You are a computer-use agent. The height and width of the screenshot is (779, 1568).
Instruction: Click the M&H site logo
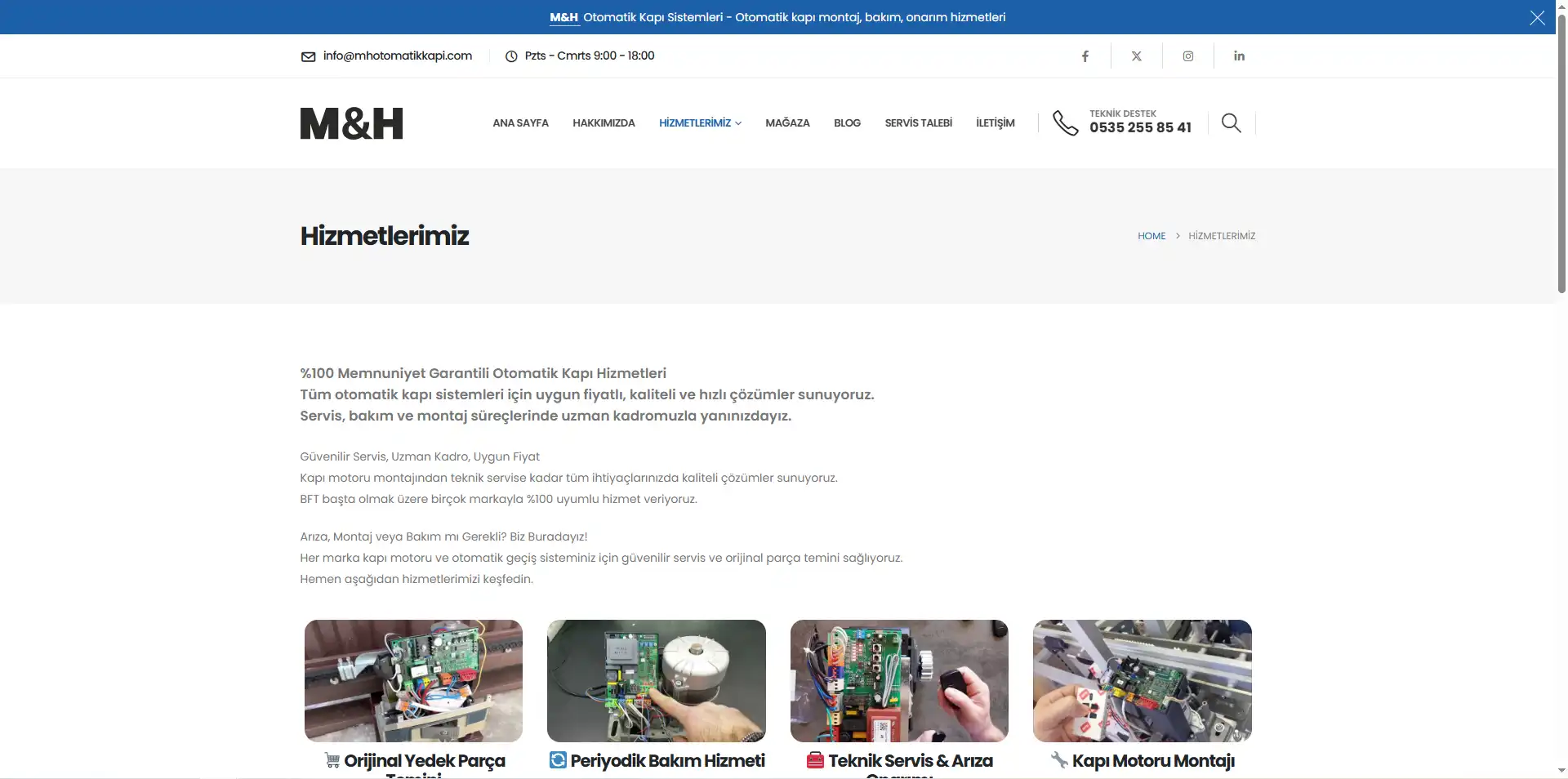351,123
